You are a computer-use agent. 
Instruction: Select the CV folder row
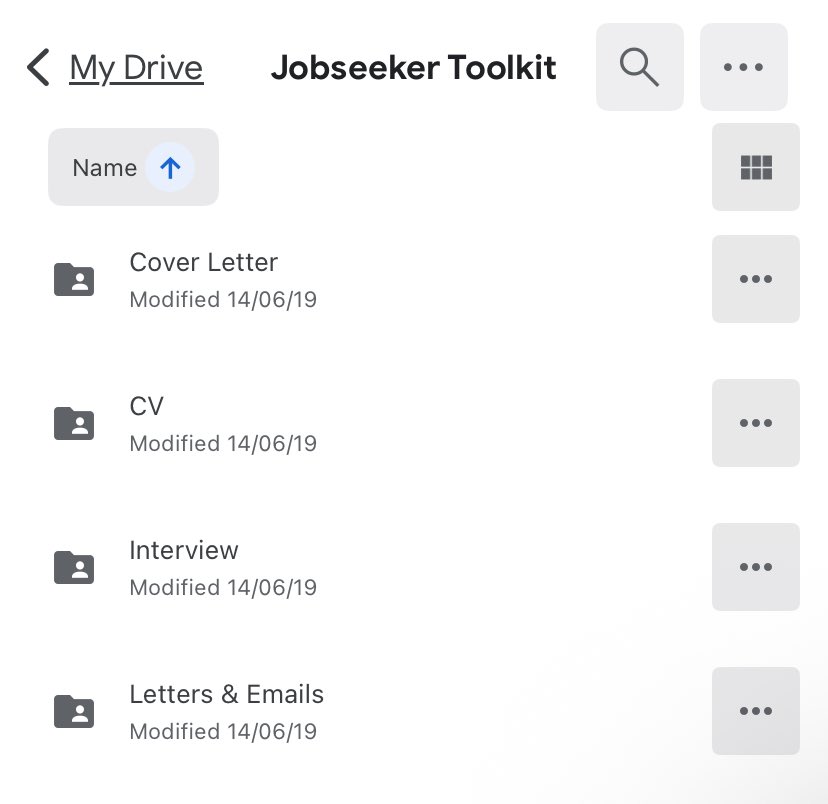tap(148, 406)
